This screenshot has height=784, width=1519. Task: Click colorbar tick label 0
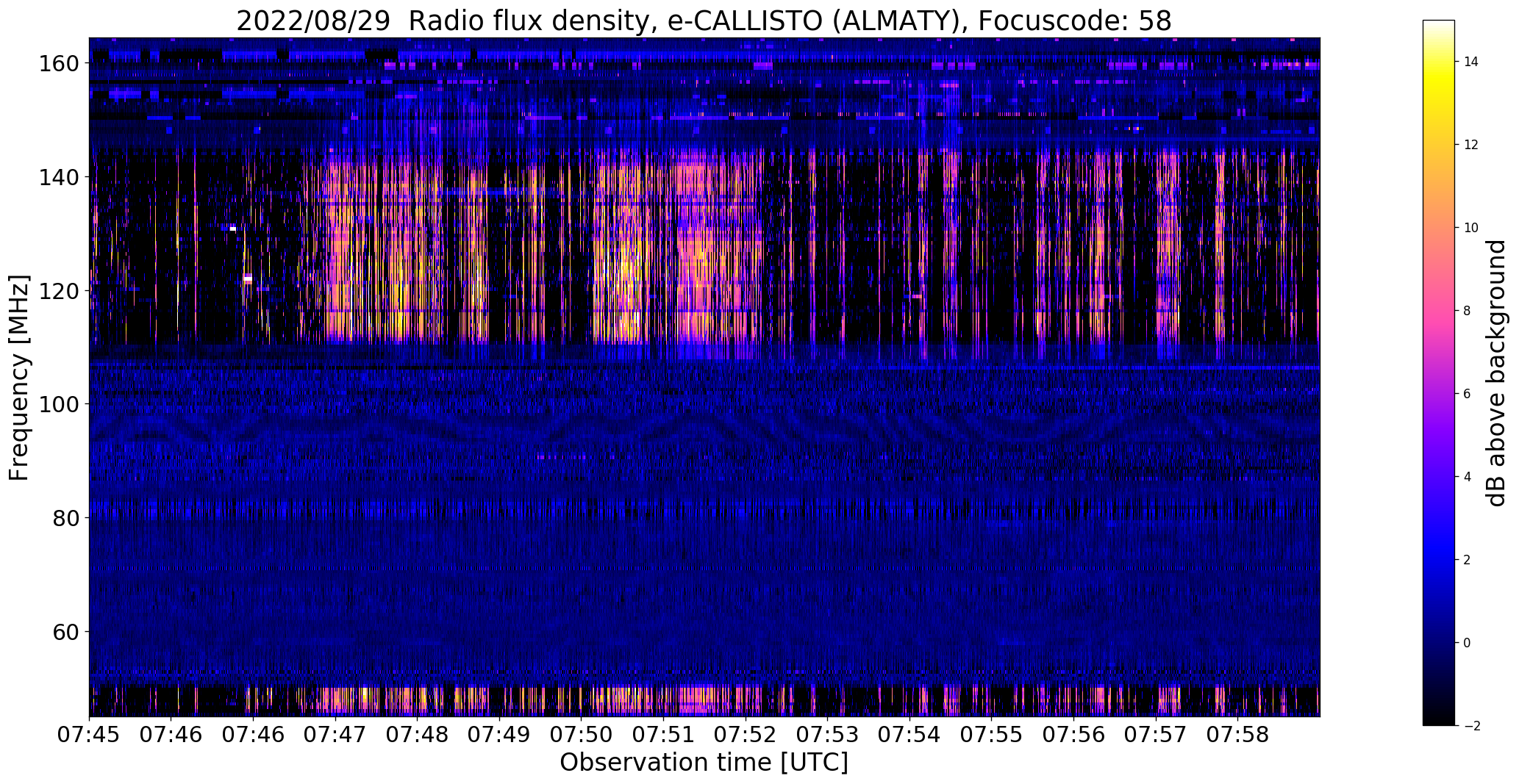(x=1467, y=643)
